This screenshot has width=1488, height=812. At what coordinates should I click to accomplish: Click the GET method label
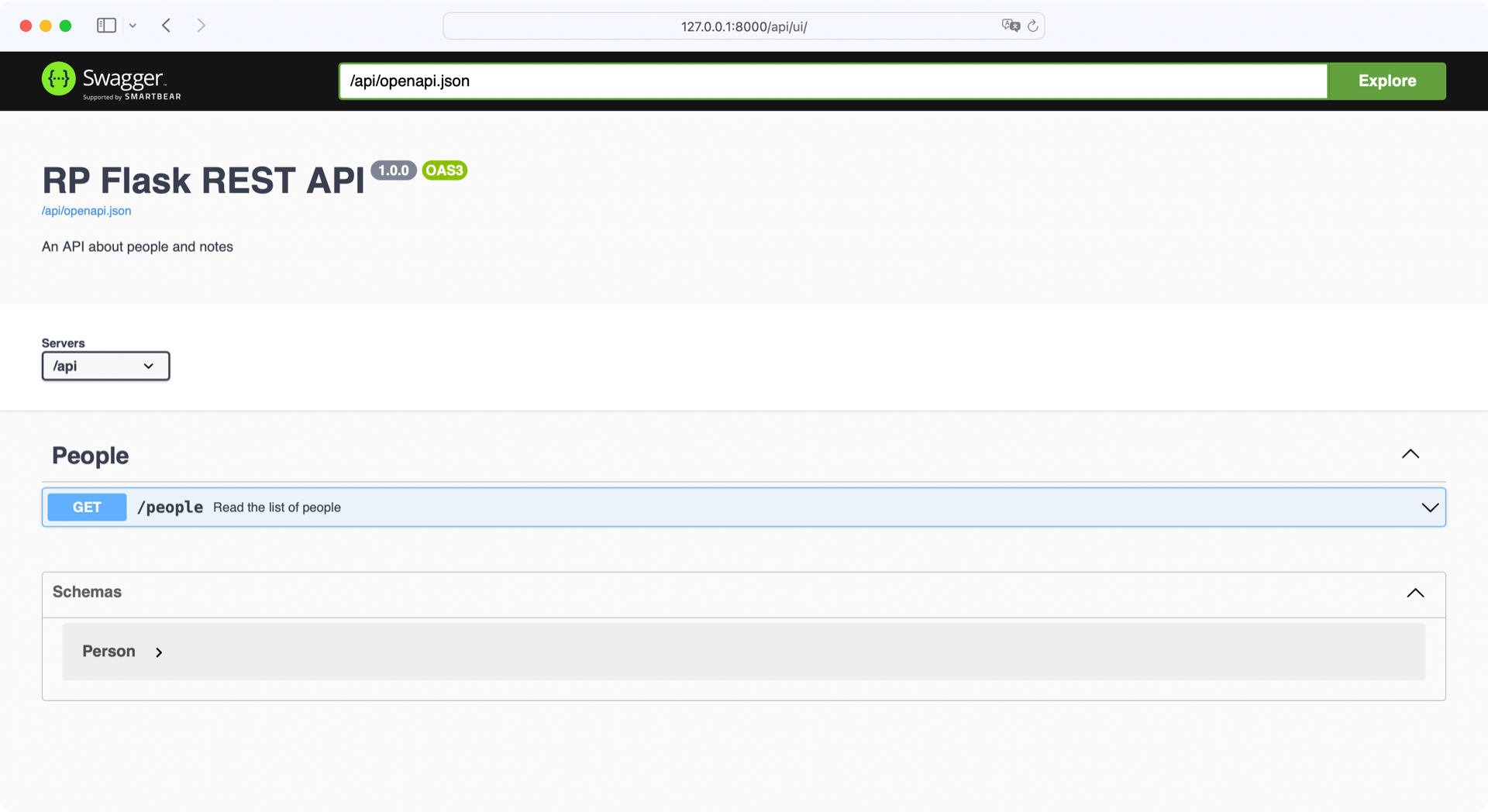87,507
